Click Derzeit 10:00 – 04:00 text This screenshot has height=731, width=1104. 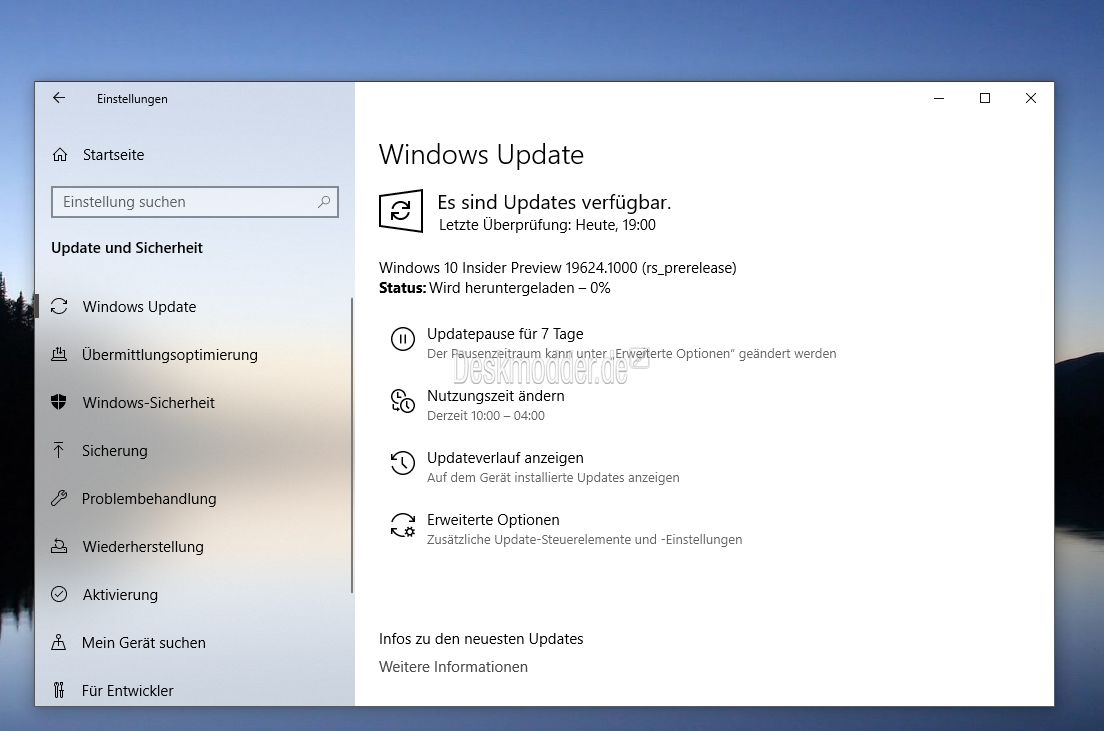pyautogui.click(x=486, y=416)
